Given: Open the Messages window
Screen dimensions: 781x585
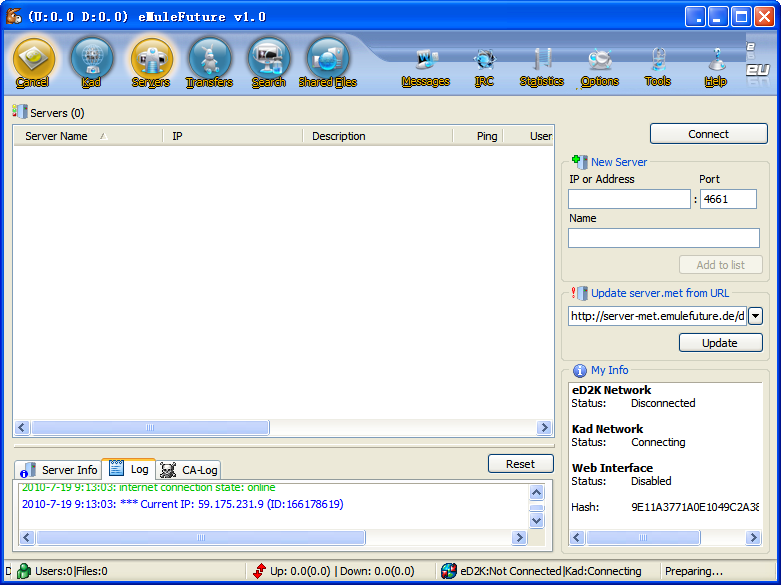Looking at the screenshot, I should click(426, 68).
